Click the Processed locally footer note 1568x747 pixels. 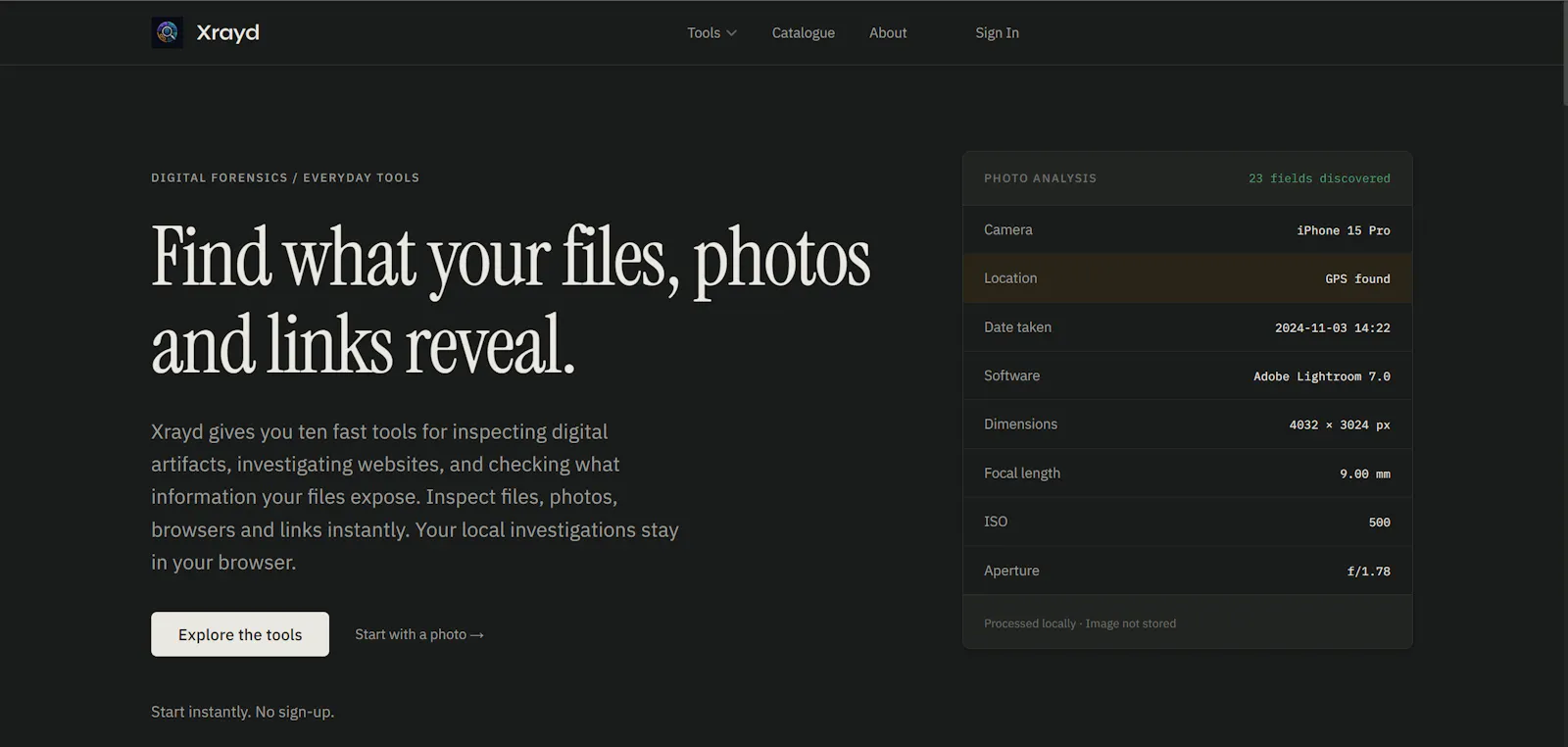[x=1080, y=623]
